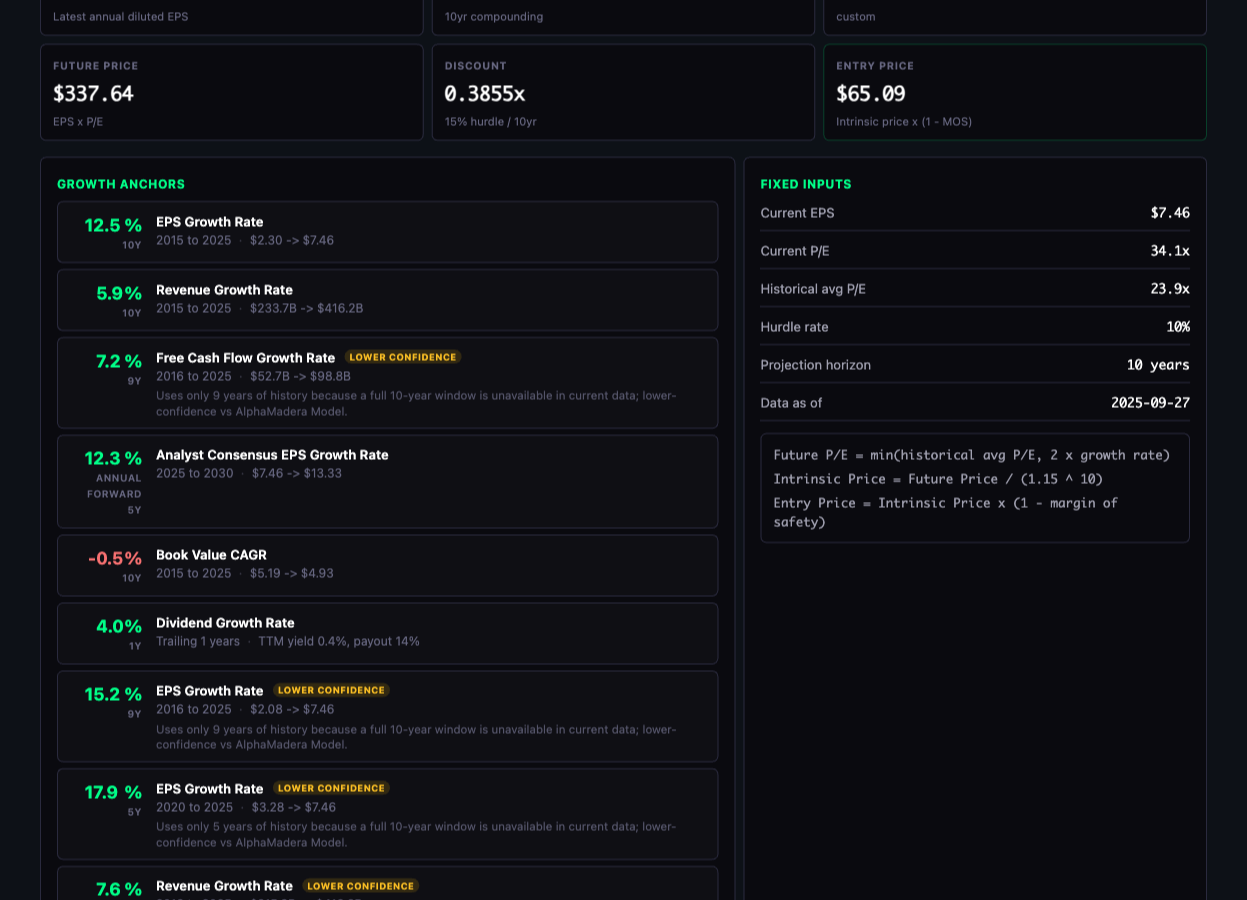The height and width of the screenshot is (900, 1247).
Task: Click the LOWER CONFIDENCE badge on Free Cash Flow
Action: click(x=402, y=356)
